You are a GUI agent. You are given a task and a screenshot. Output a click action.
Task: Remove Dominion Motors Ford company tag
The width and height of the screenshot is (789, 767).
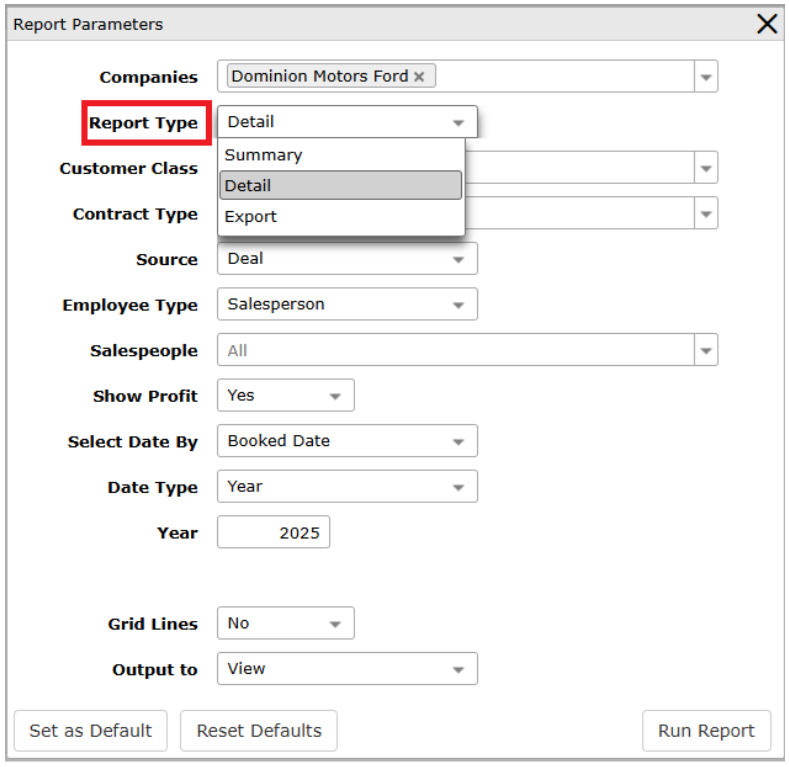click(419, 77)
